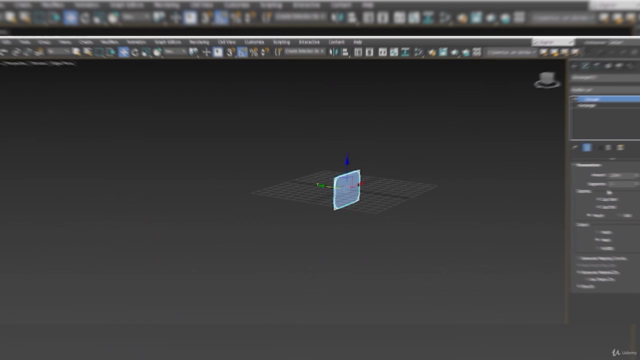Toggle the Ribbon display icon

[382, 52]
